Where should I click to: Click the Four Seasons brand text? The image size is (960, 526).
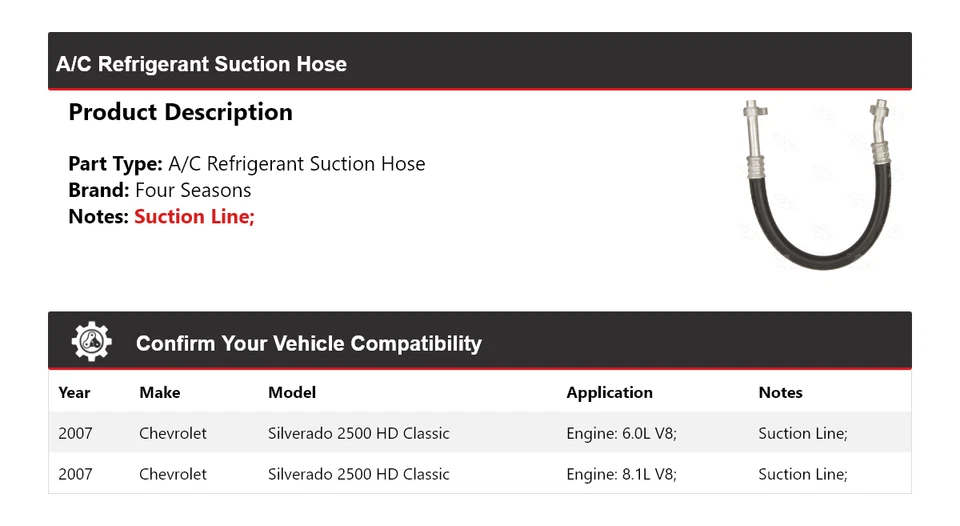click(x=193, y=190)
